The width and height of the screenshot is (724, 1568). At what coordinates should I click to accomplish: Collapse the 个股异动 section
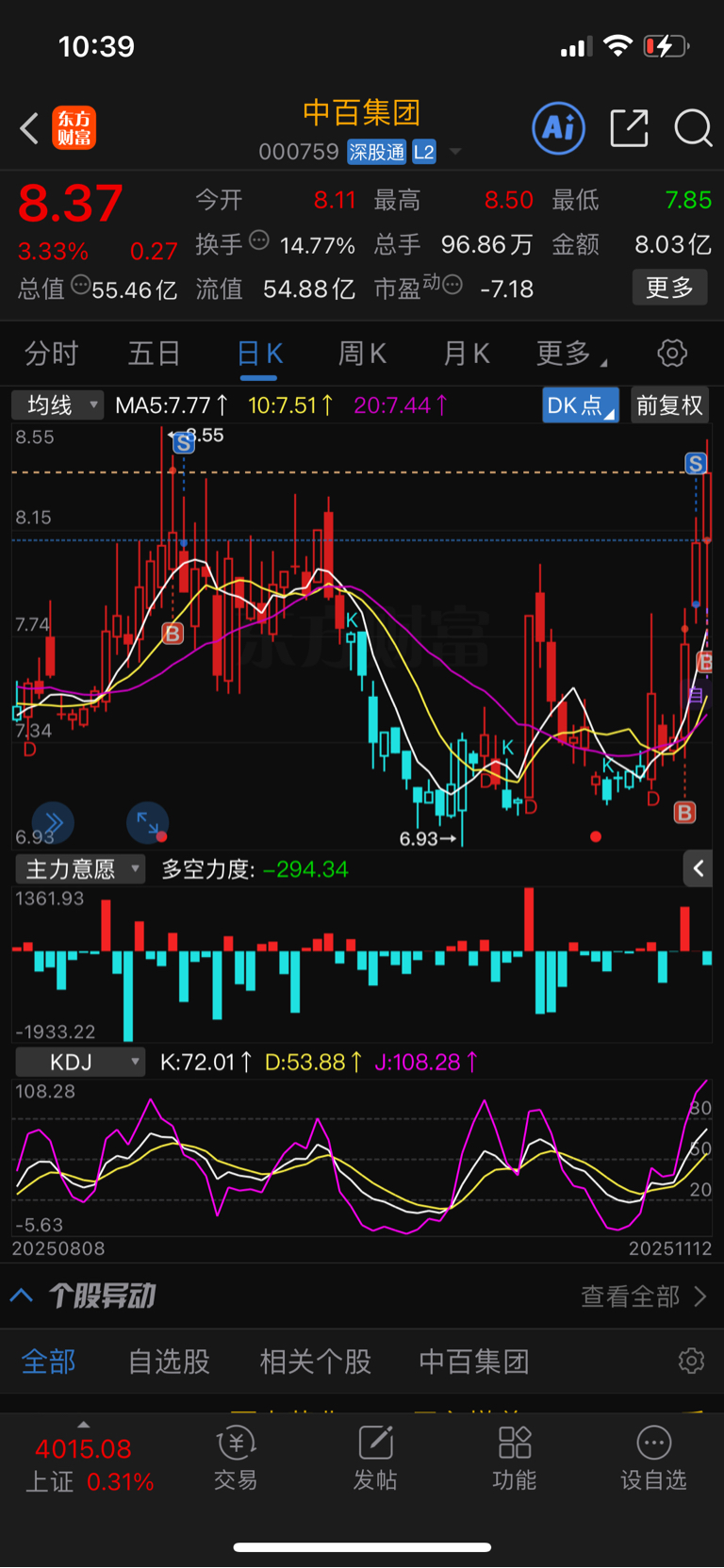(22, 1296)
